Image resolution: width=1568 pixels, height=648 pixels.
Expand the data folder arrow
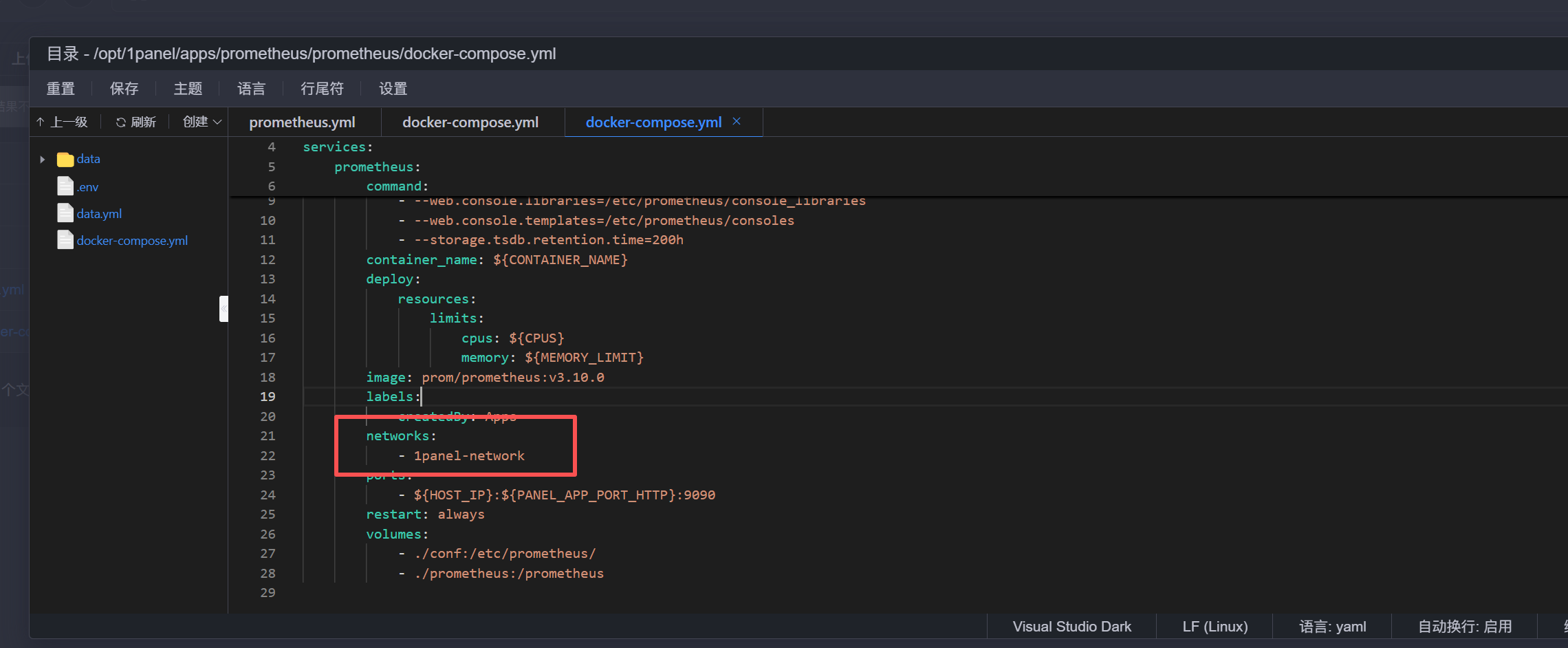pos(43,159)
